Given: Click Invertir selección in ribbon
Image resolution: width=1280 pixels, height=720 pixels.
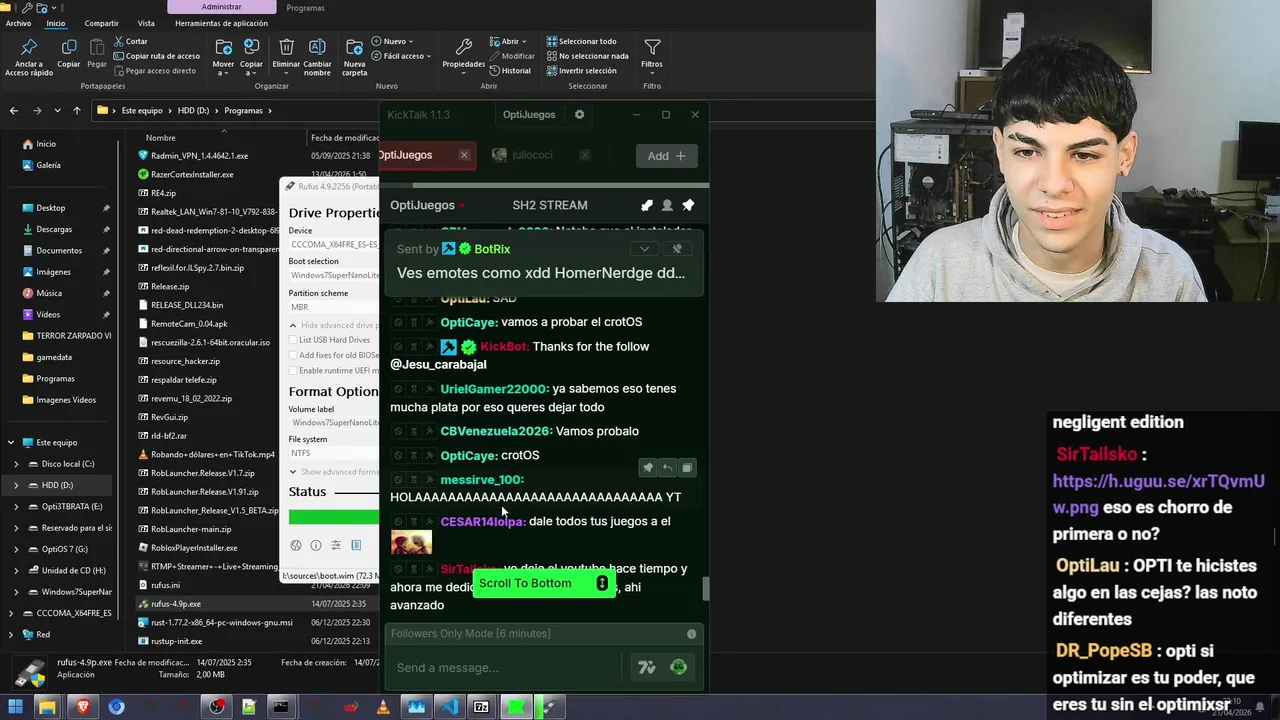Looking at the screenshot, I should pyautogui.click(x=581, y=71).
